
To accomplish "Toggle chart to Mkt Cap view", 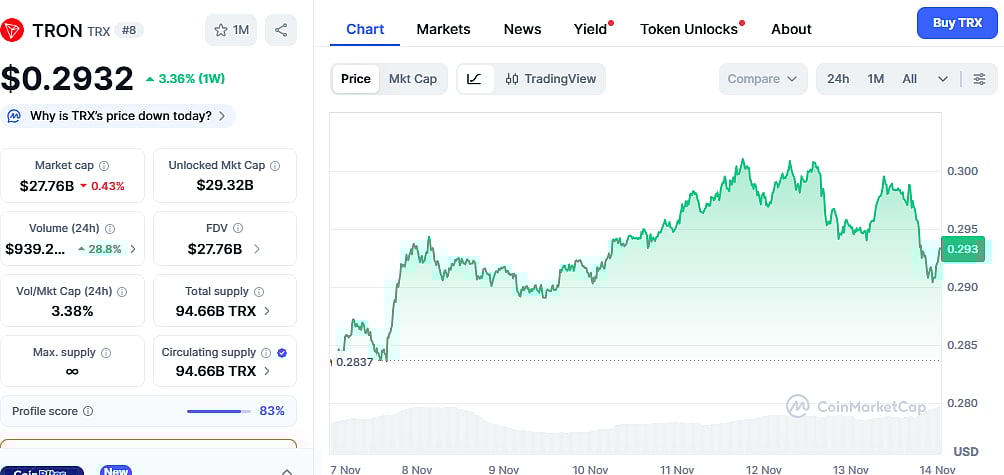I will (x=412, y=79).
